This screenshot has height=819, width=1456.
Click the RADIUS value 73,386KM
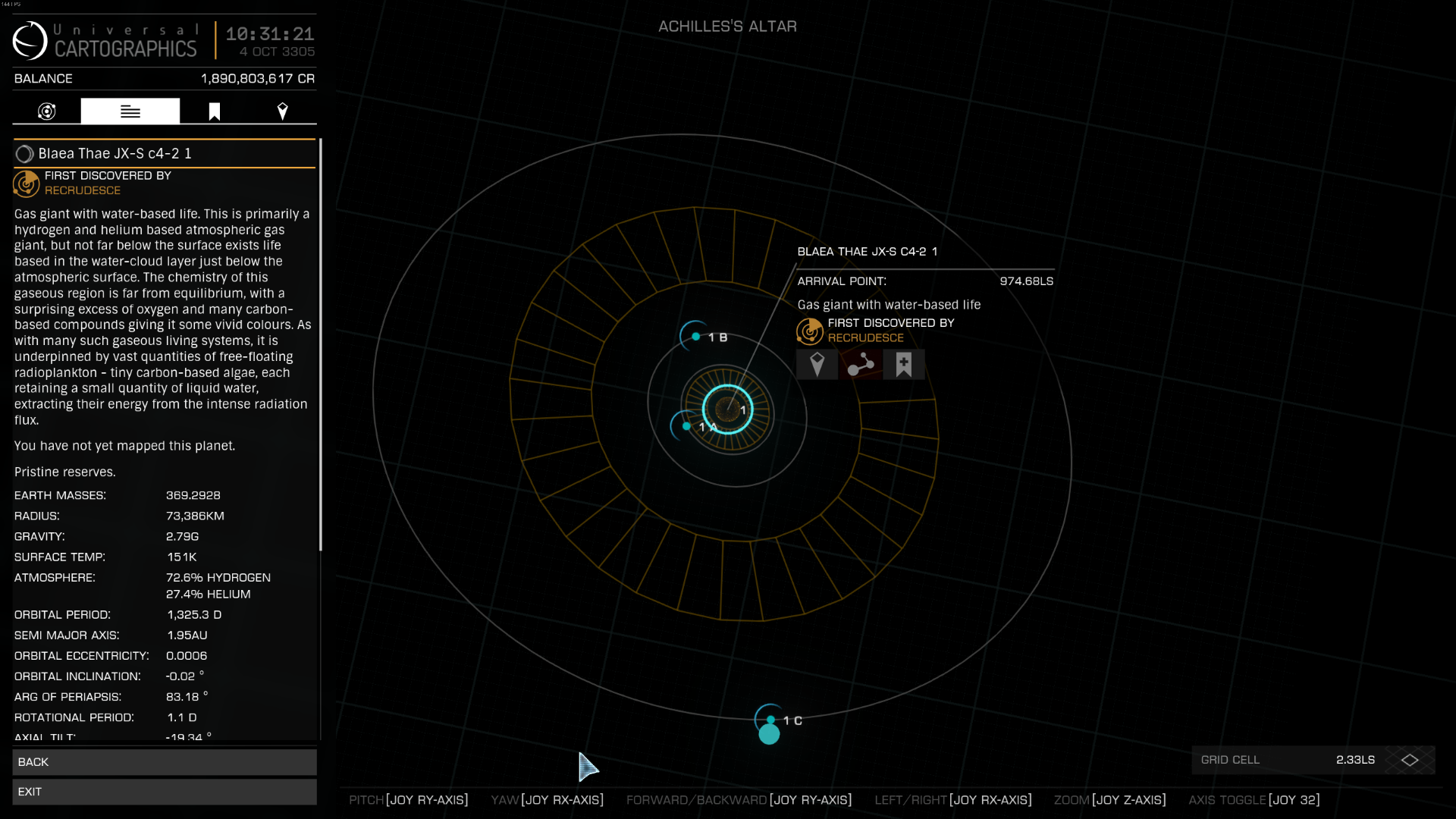point(195,516)
